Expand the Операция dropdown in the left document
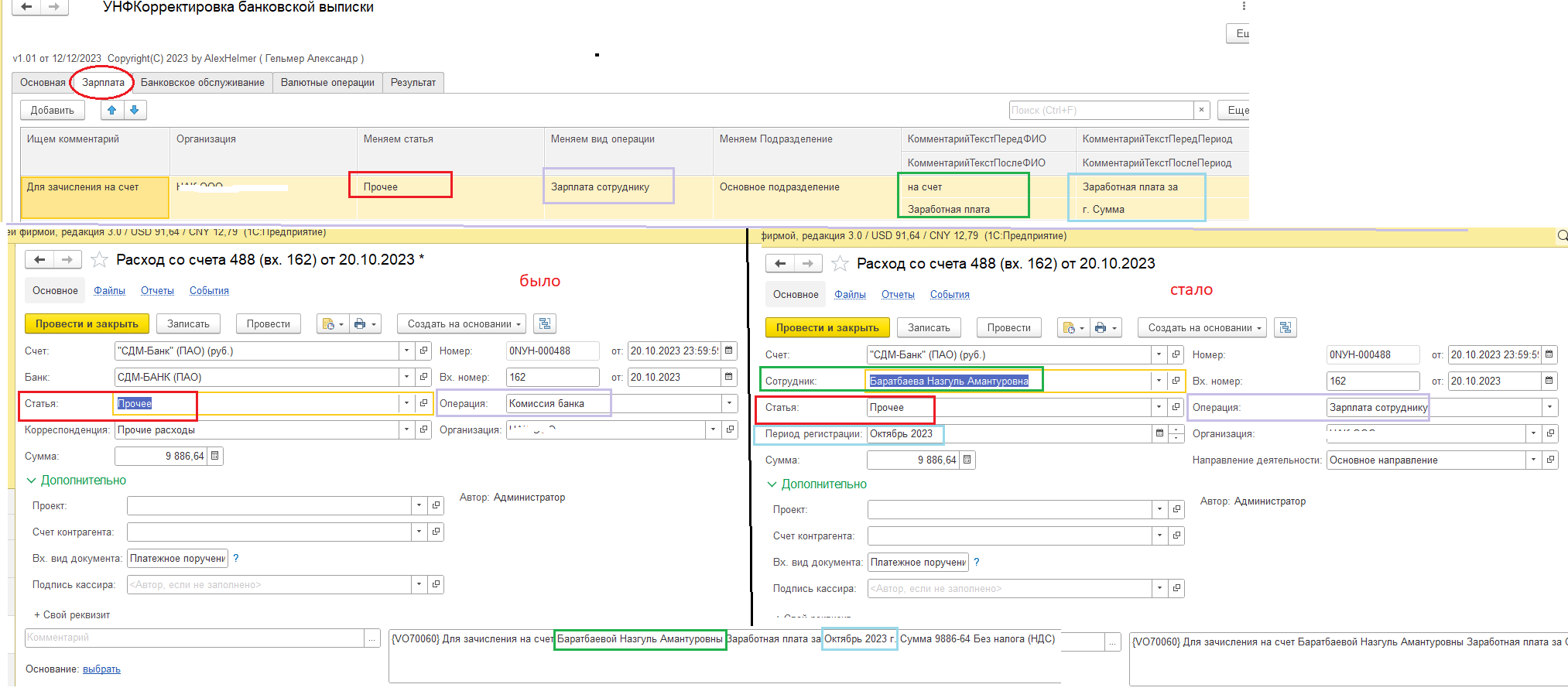The width and height of the screenshot is (1568, 698). [x=729, y=403]
